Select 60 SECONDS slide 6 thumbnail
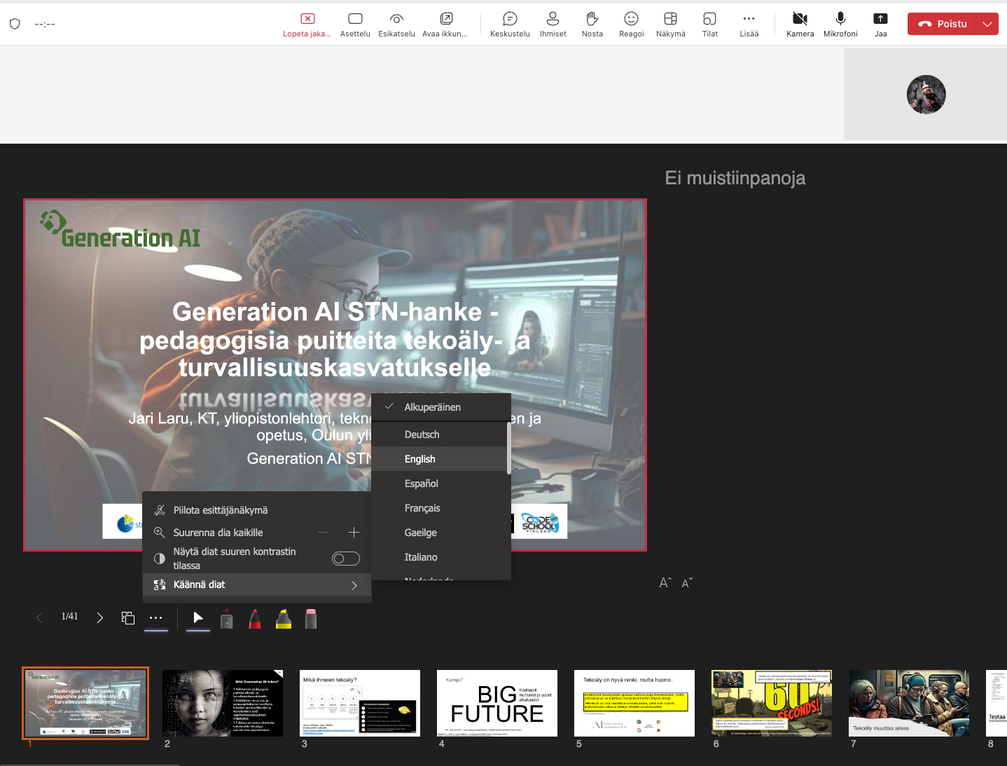 771,703
